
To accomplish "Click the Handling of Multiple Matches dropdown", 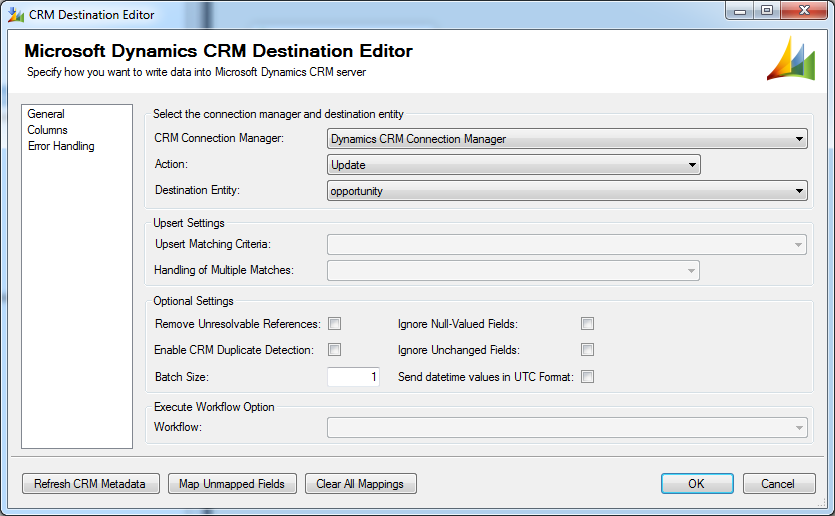I will click(x=513, y=271).
